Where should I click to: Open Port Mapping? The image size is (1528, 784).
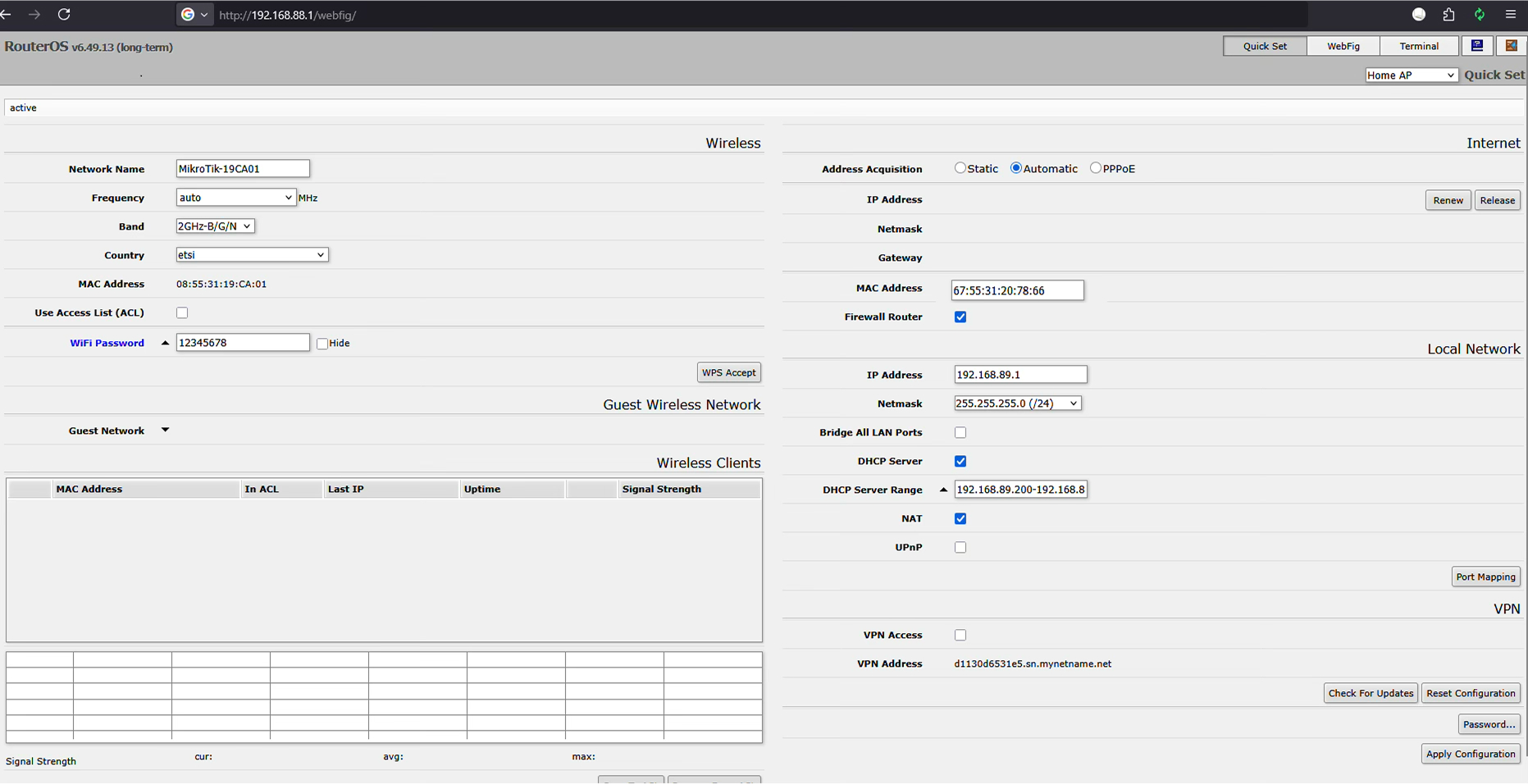click(x=1485, y=577)
